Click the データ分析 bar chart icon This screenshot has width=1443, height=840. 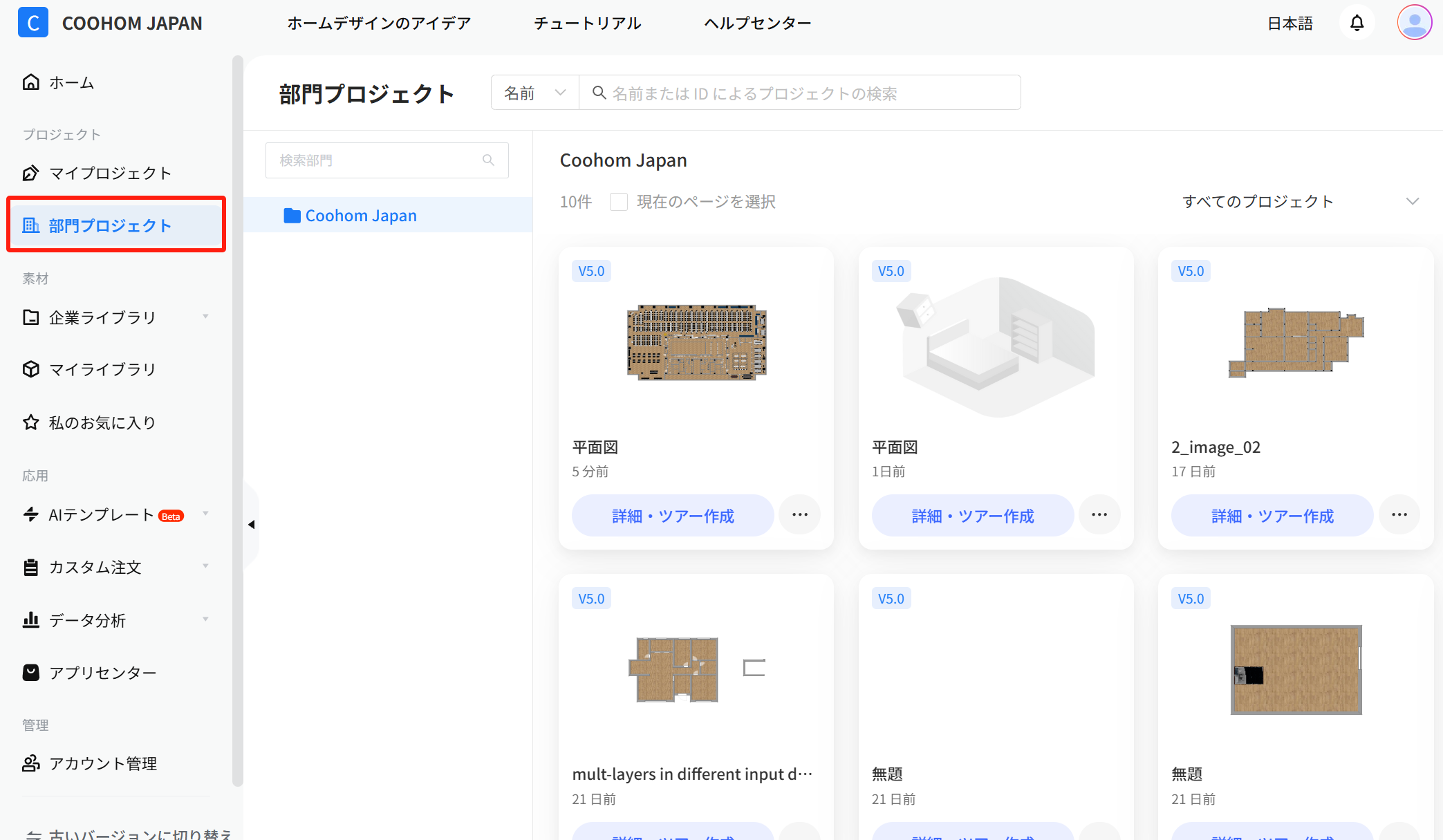(31, 620)
